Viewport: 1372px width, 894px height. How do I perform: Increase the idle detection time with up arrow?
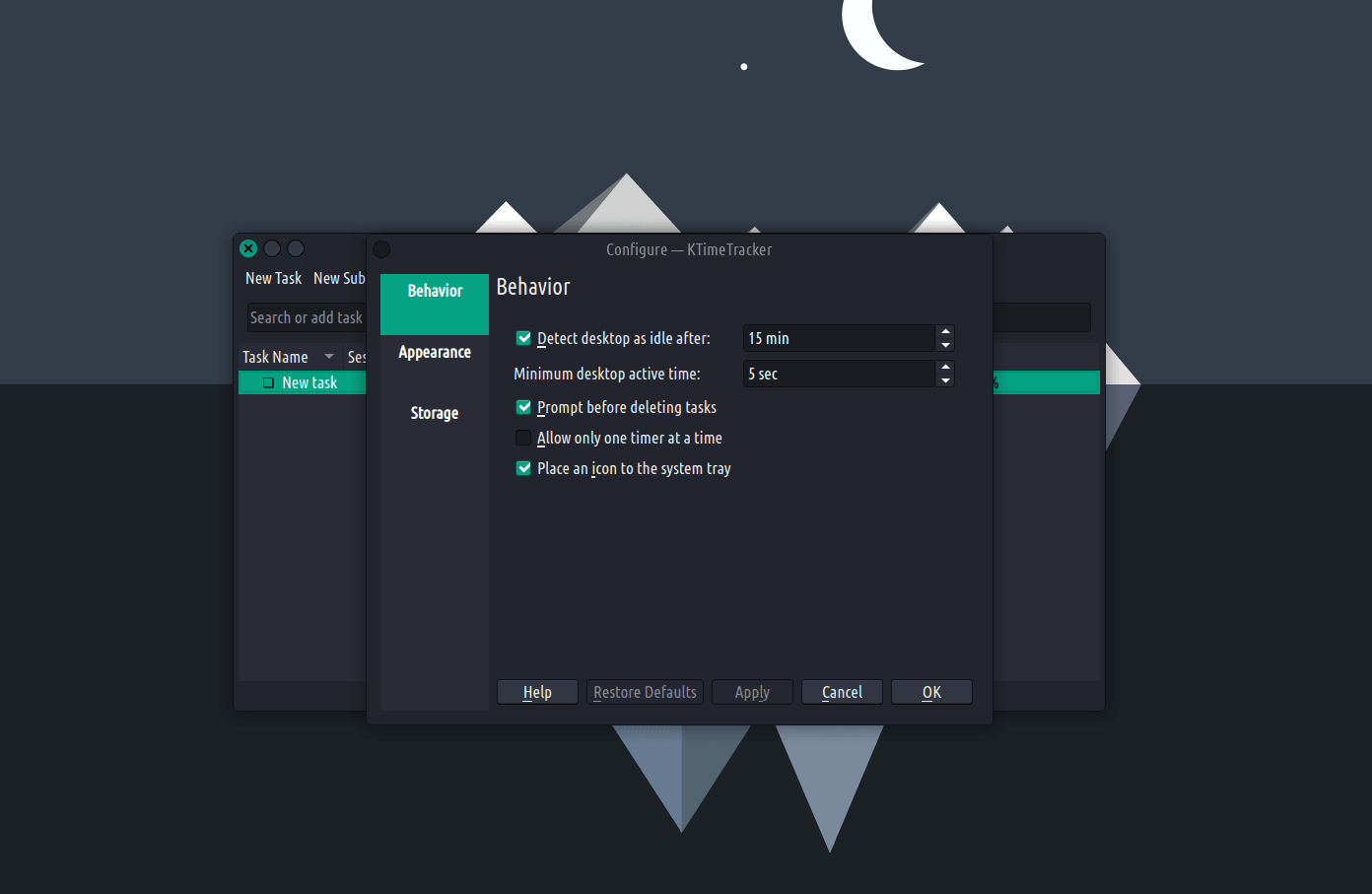point(945,331)
